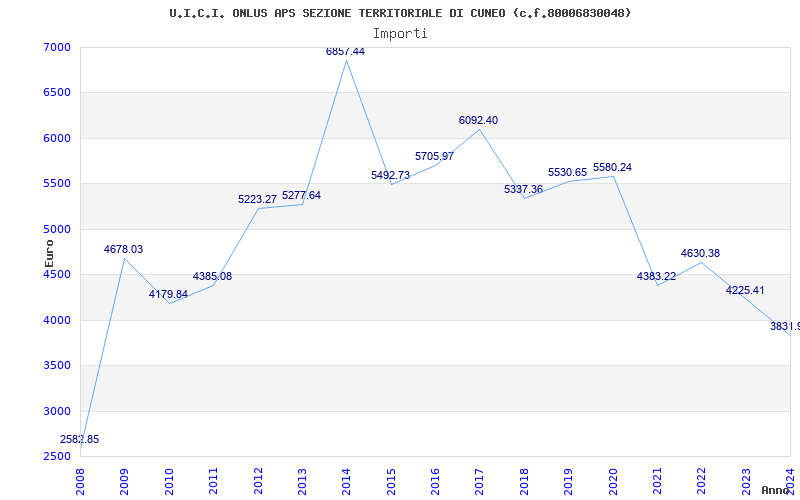Select the 5337.36 data label
800x500 pixels.
[x=523, y=189]
